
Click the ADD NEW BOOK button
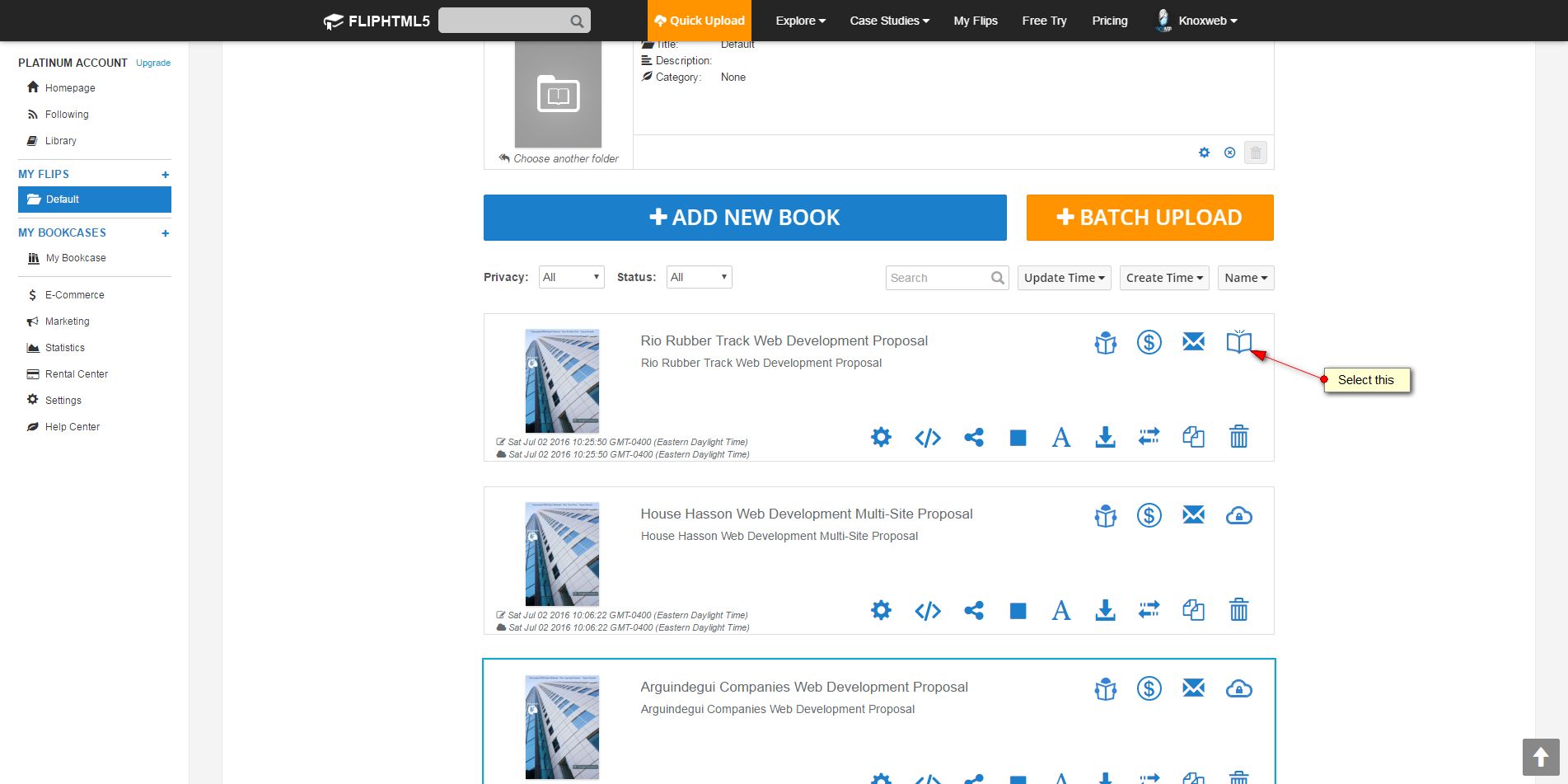tap(745, 218)
